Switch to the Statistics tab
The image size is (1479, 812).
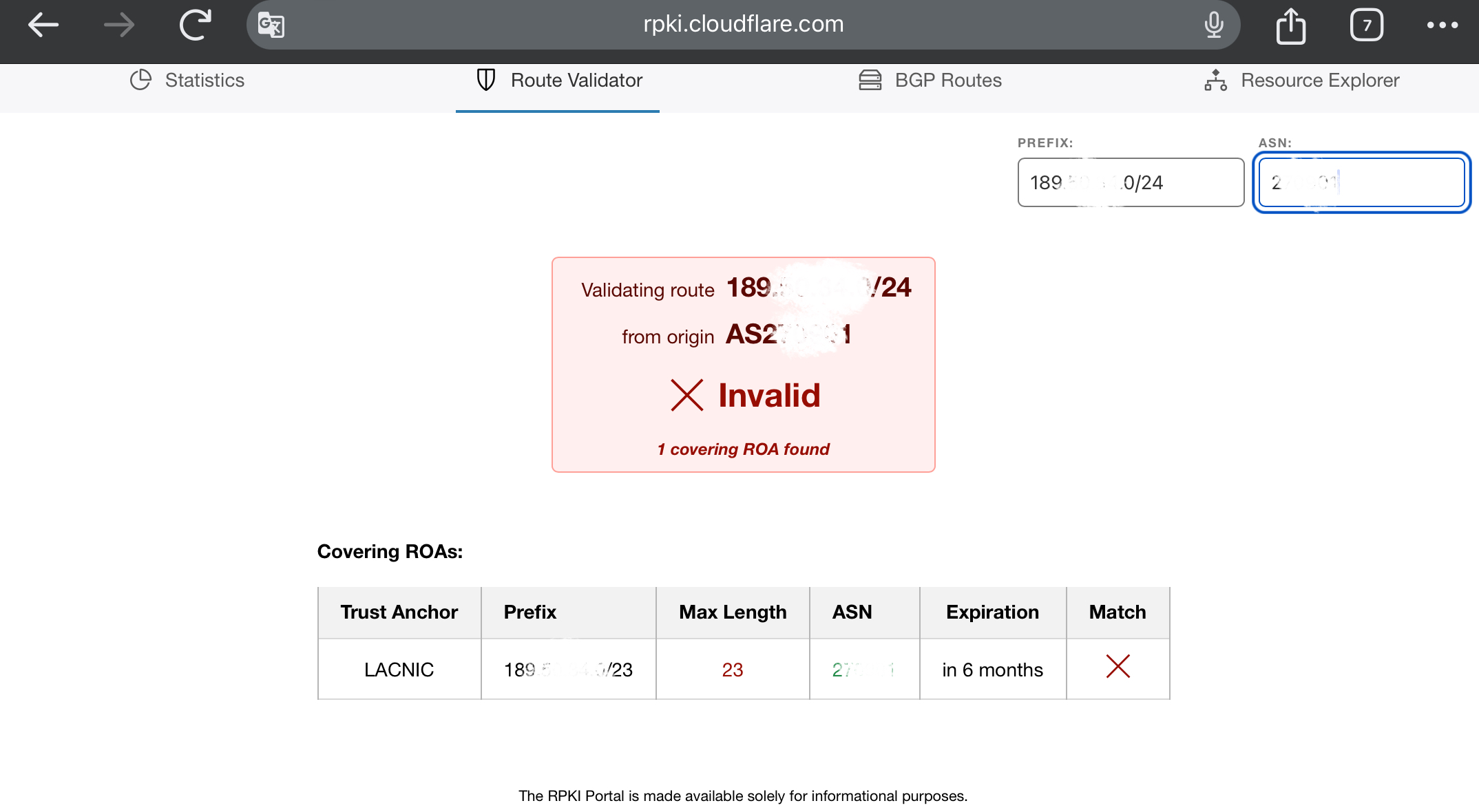[x=204, y=80]
